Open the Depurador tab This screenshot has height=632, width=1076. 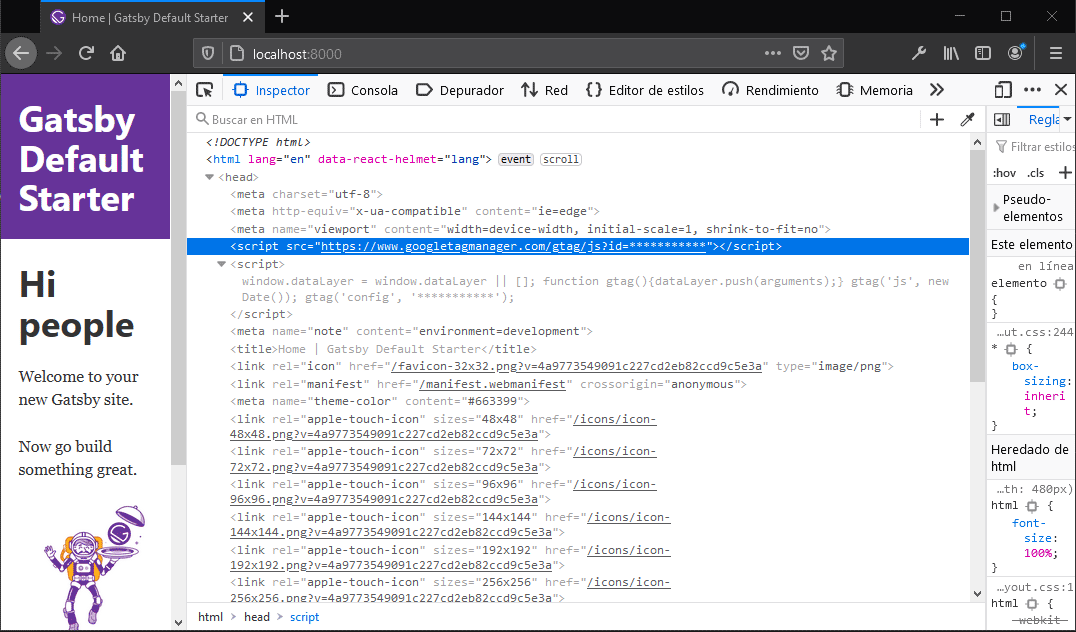[460, 90]
